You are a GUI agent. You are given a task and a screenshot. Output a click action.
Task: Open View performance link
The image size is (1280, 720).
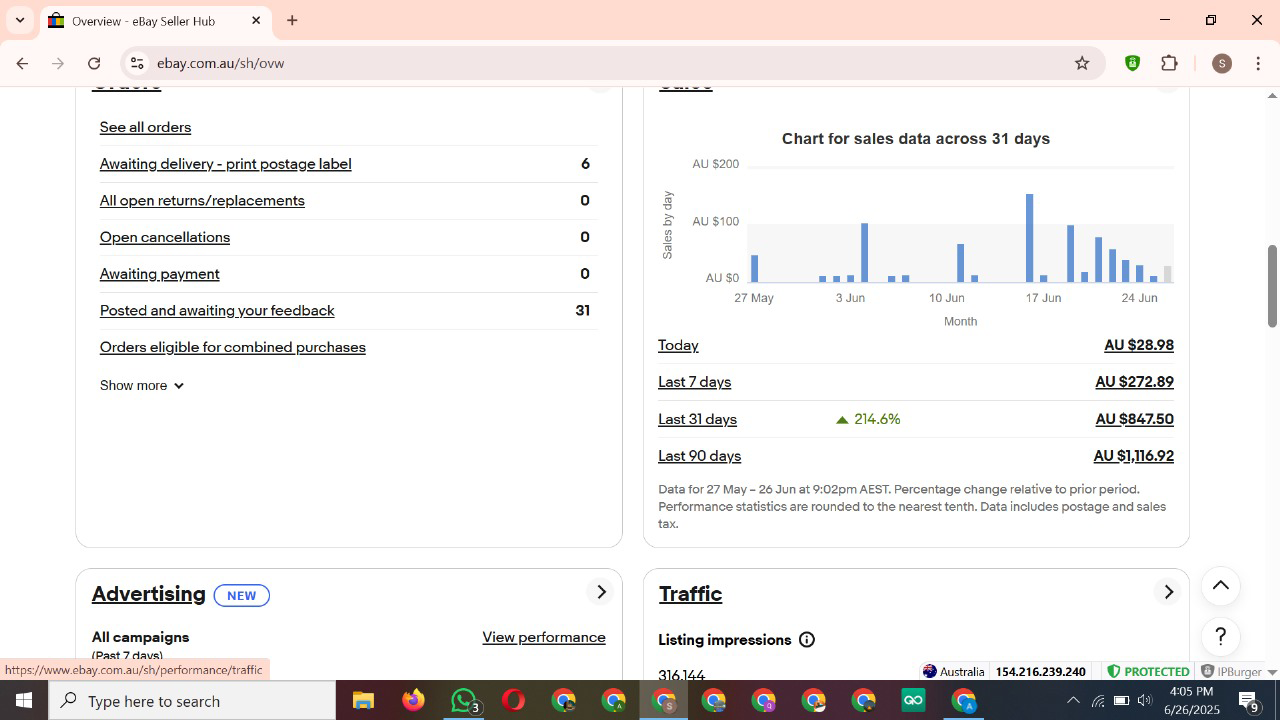click(x=544, y=637)
